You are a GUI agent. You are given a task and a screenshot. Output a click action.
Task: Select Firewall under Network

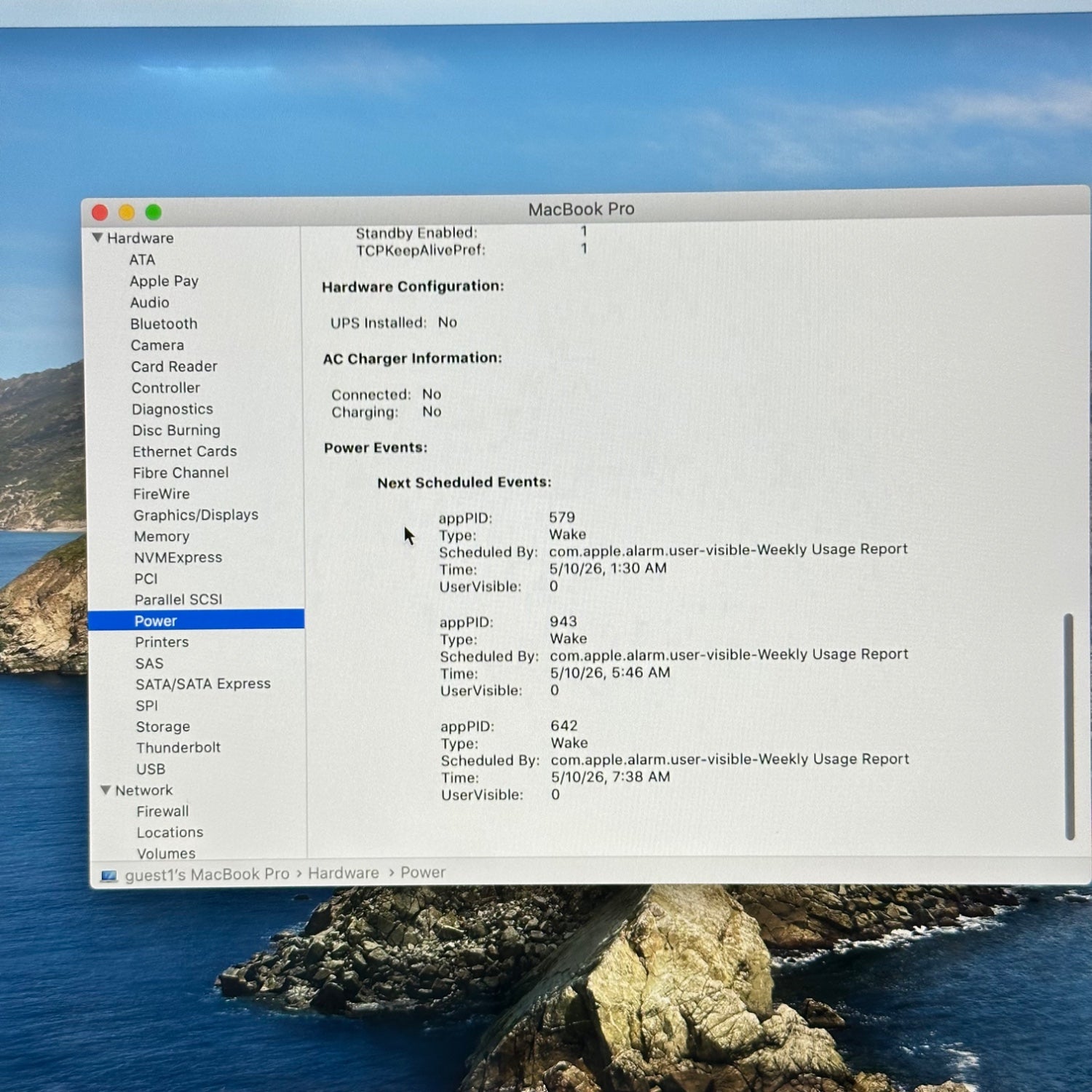pyautogui.click(x=162, y=811)
